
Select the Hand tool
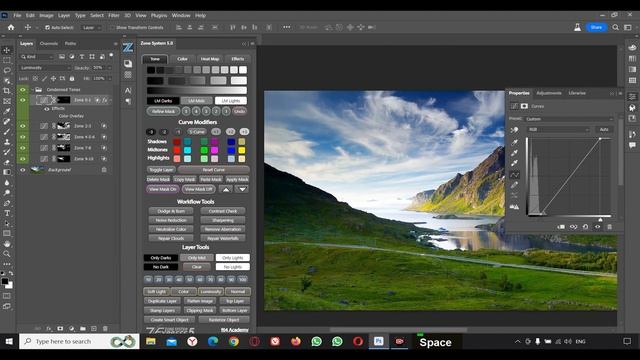coord(7,244)
